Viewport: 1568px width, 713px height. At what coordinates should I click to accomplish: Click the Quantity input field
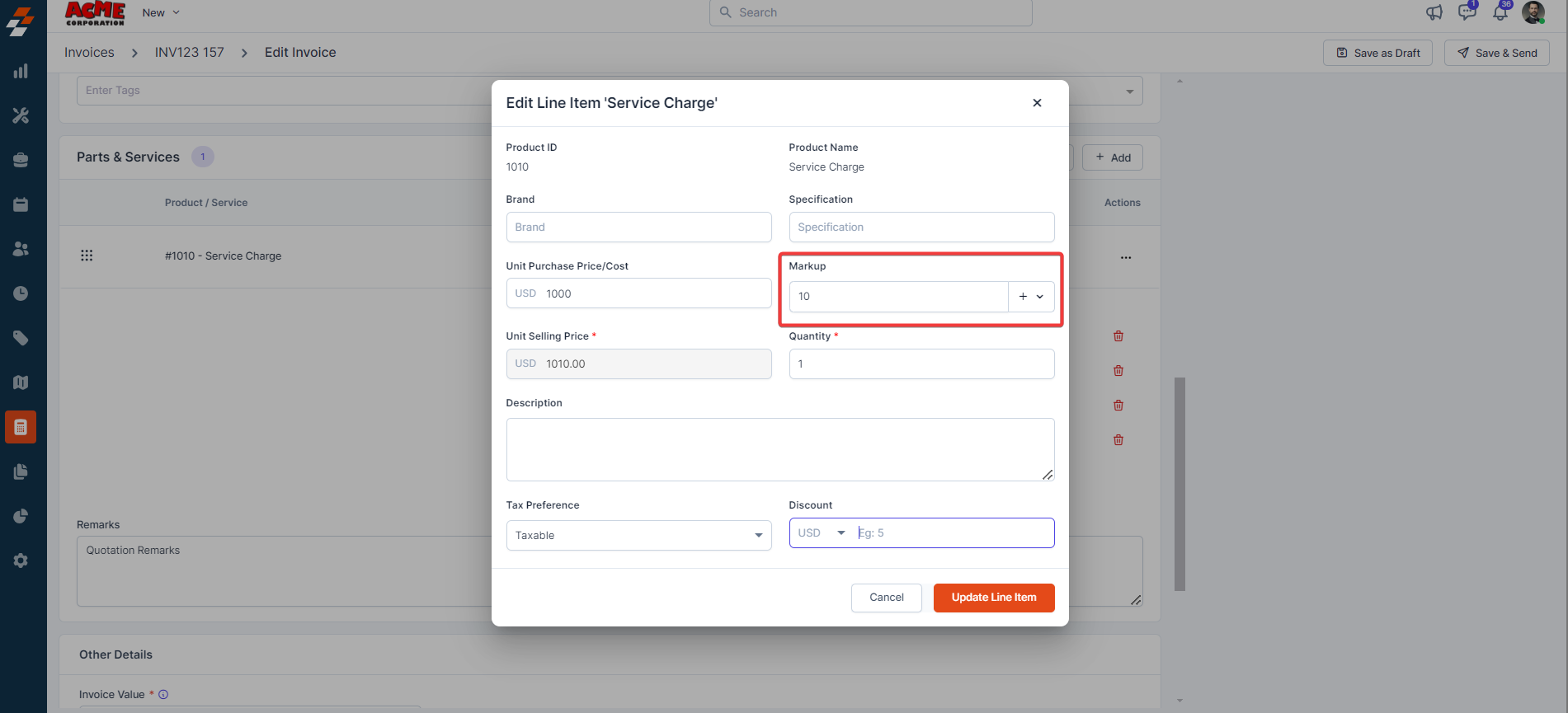(921, 364)
